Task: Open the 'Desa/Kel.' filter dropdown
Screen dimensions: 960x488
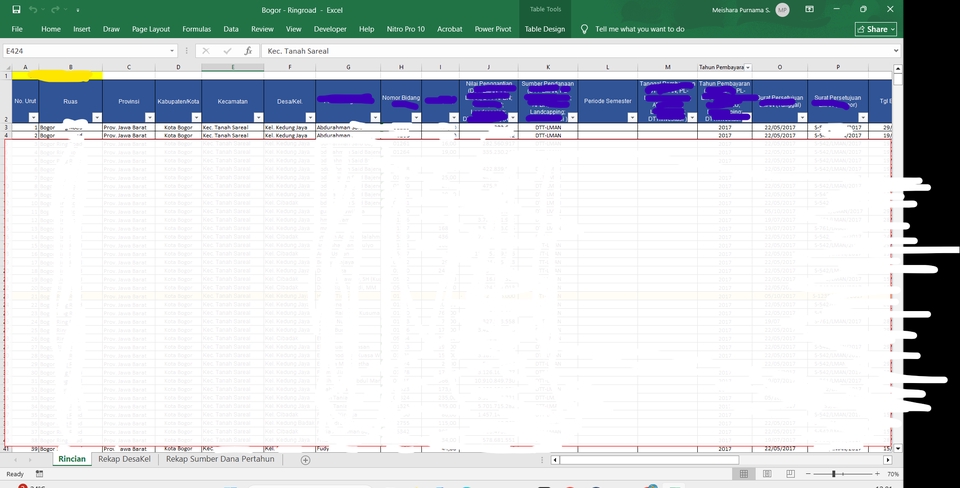Action: click(310, 117)
